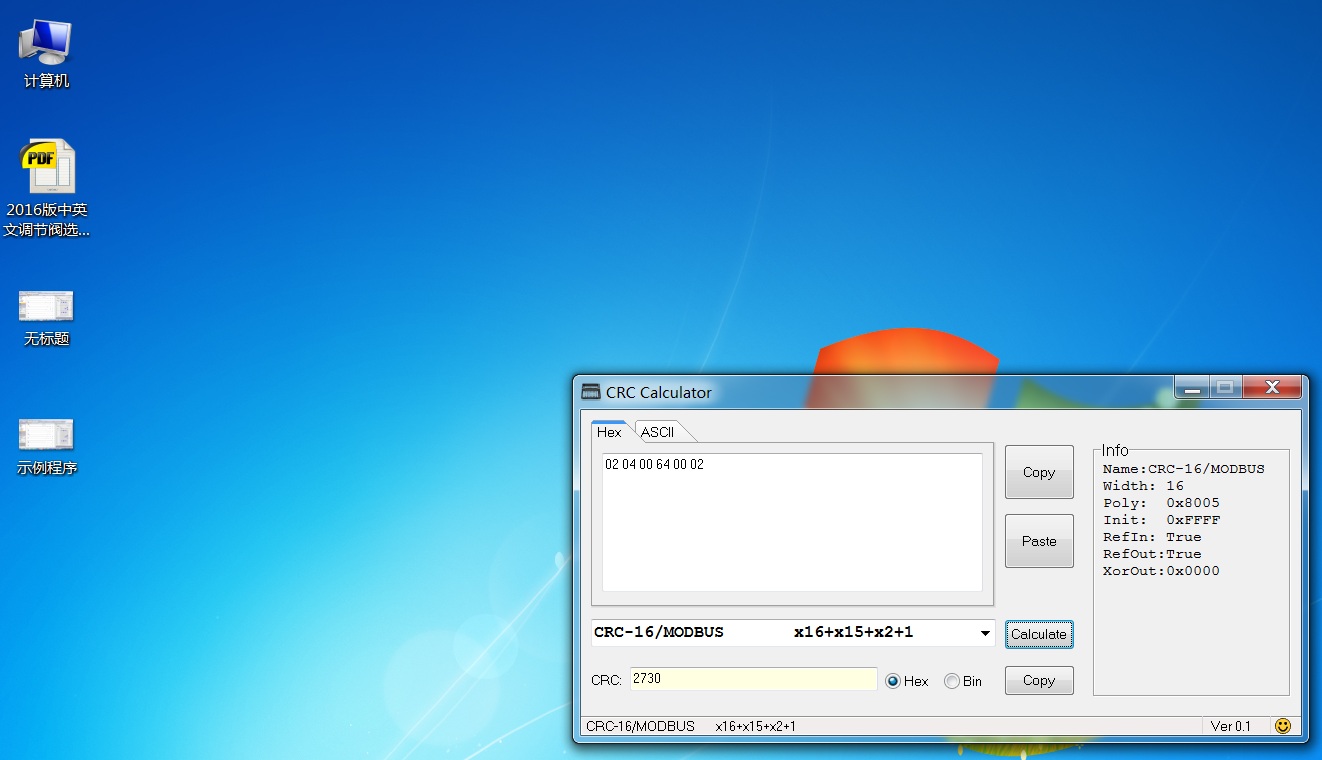The width and height of the screenshot is (1322, 760).
Task: Minimize the CRC Calculator window
Action: (x=1190, y=387)
